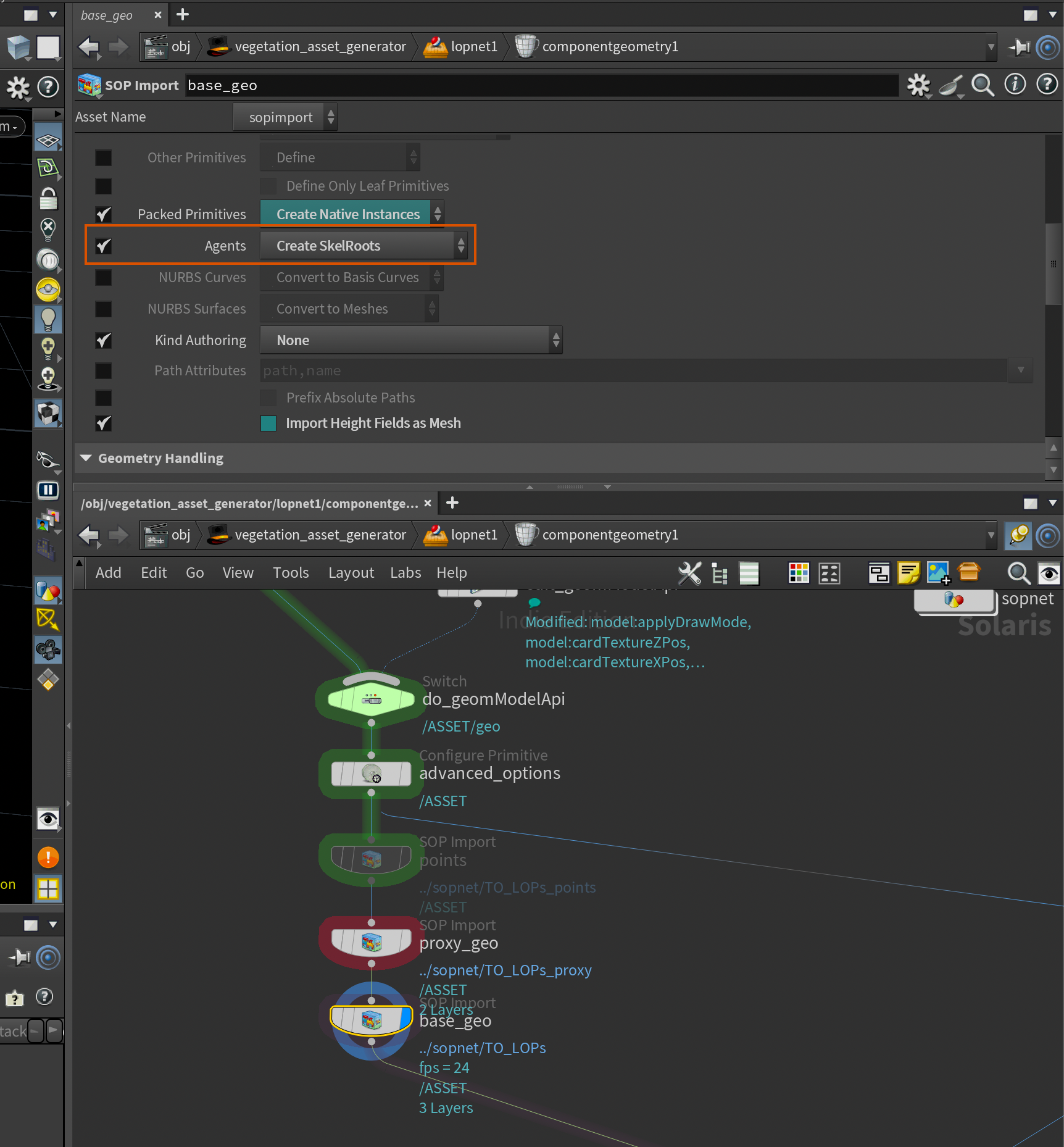This screenshot has width=1064, height=1147.
Task: Toggle Import Height Fields as Mesh
Action: point(268,423)
